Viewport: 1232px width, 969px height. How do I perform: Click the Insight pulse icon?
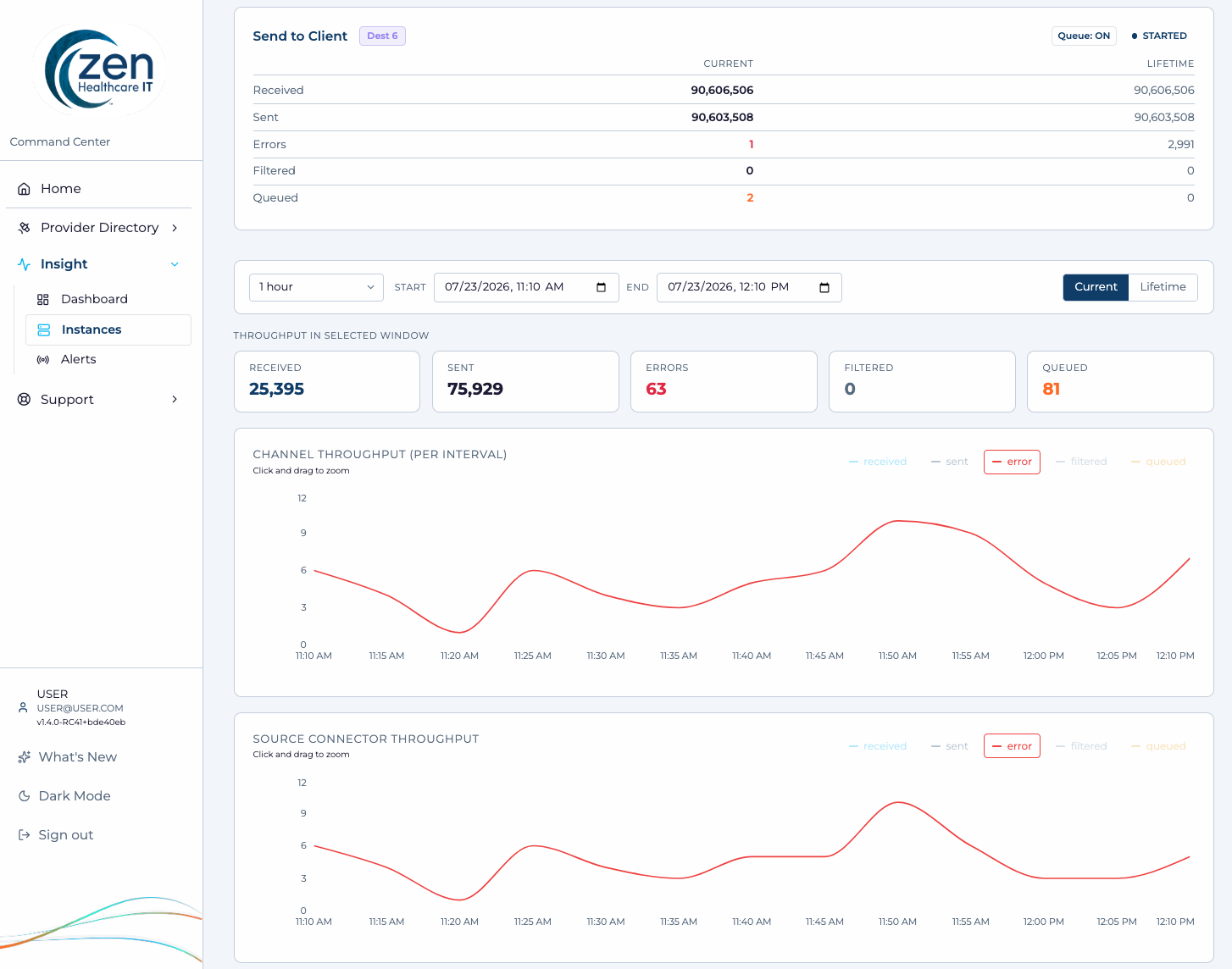coord(24,264)
